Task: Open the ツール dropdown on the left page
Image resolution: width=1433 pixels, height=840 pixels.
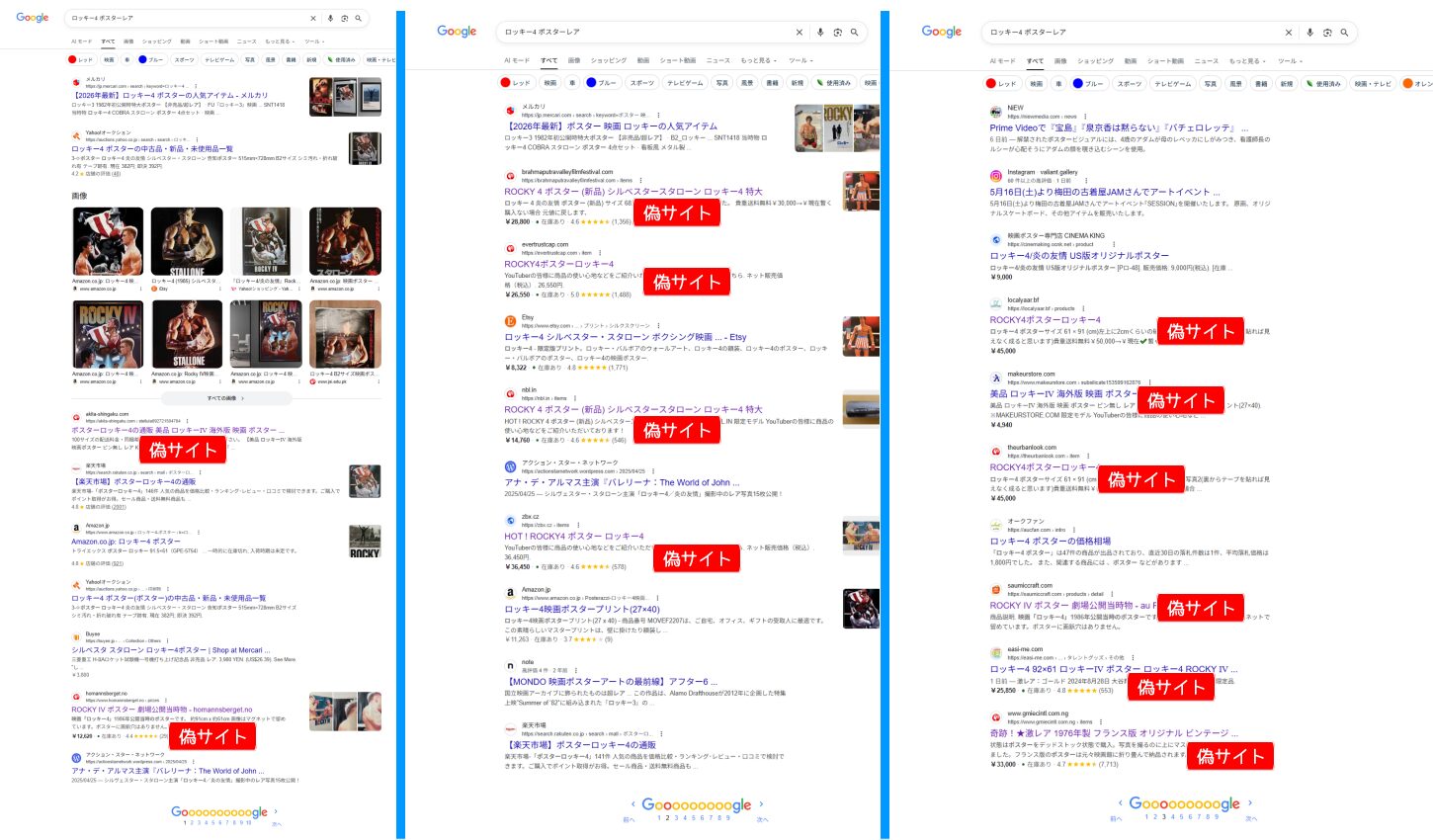Action: point(314,42)
